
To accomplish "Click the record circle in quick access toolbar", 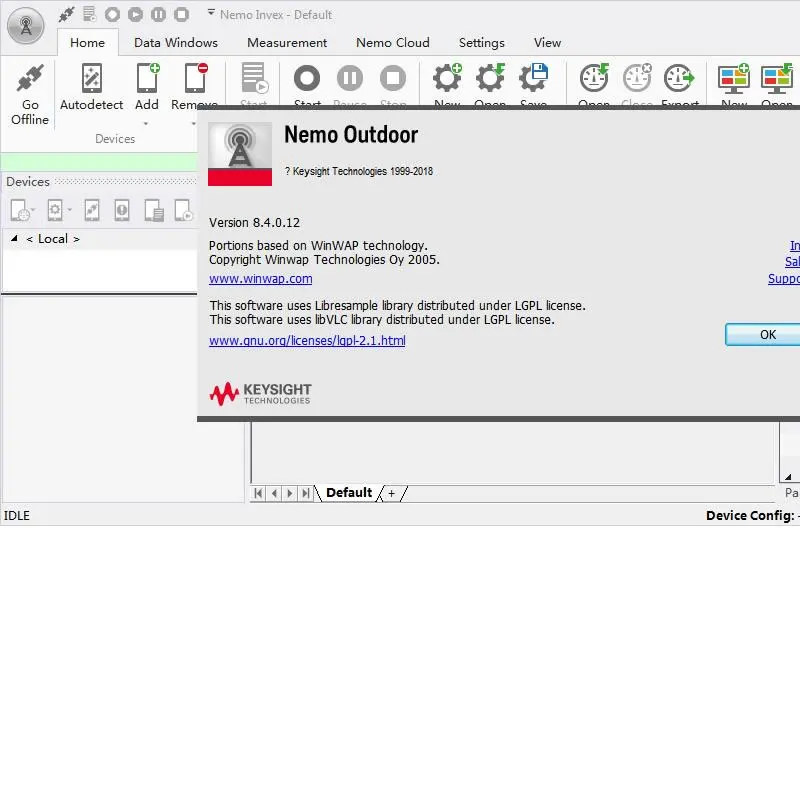I will tap(112, 14).
